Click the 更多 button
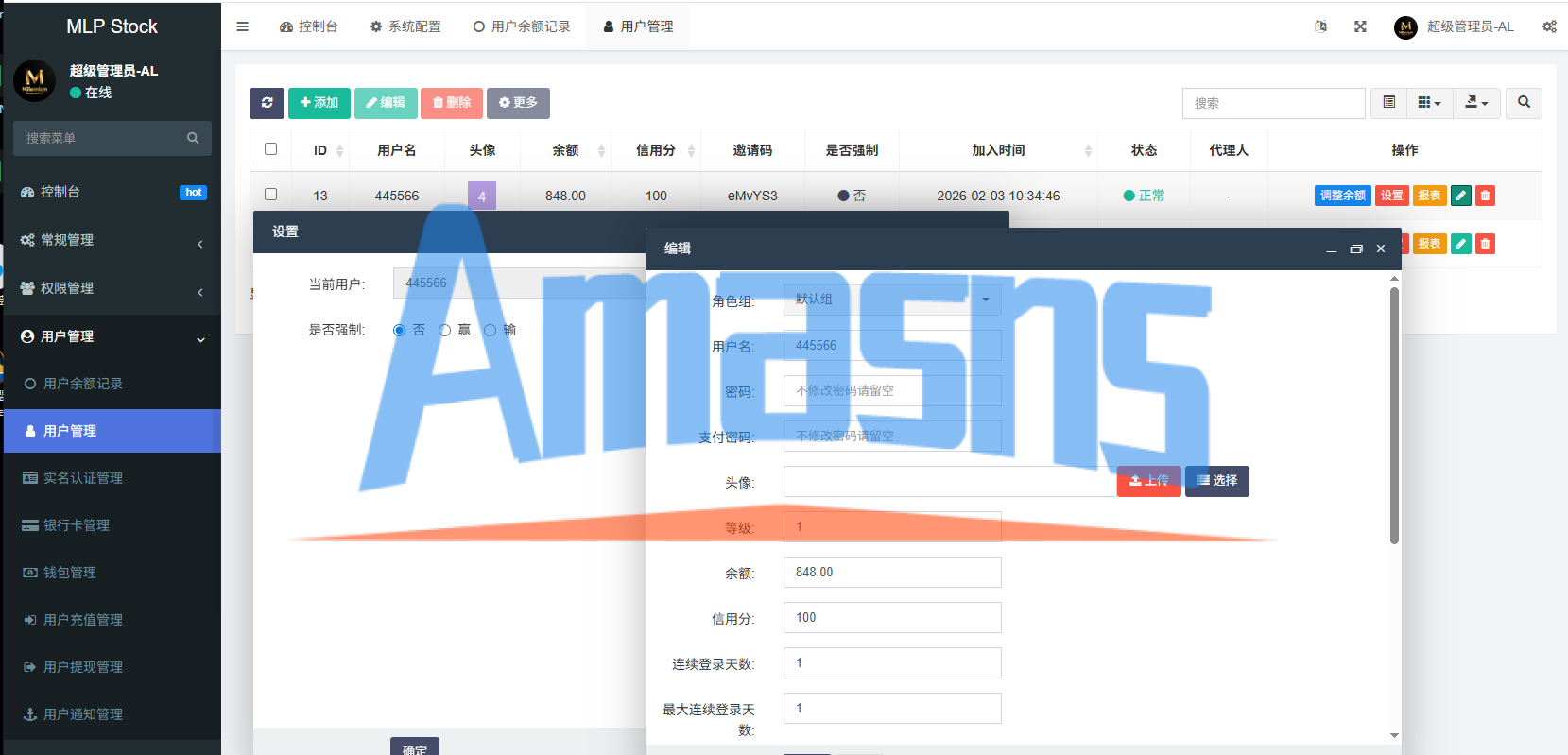The height and width of the screenshot is (755, 1568). point(518,103)
